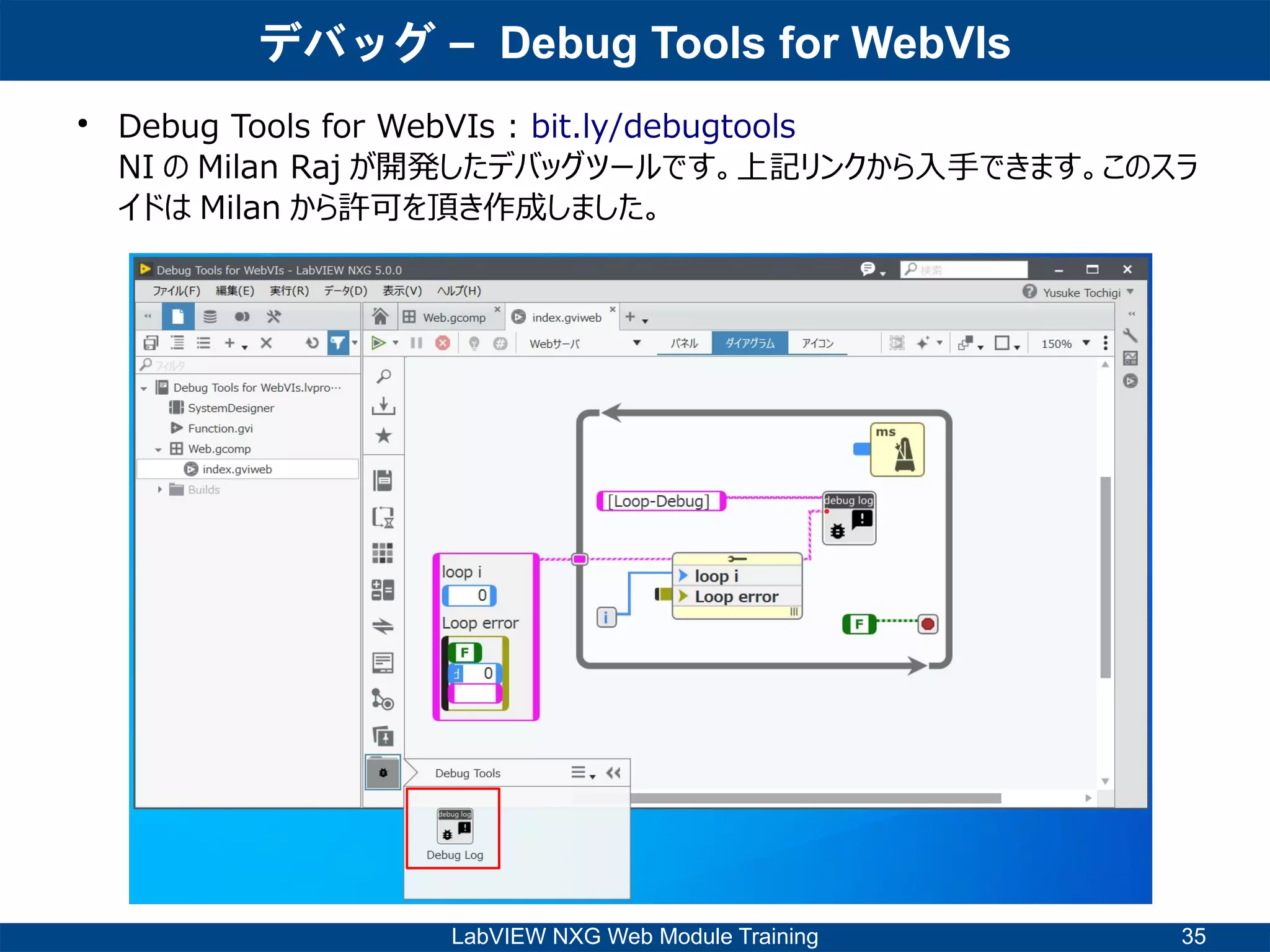The width and height of the screenshot is (1270, 952).
Task: Switch to the パネル tab
Action: (684, 343)
